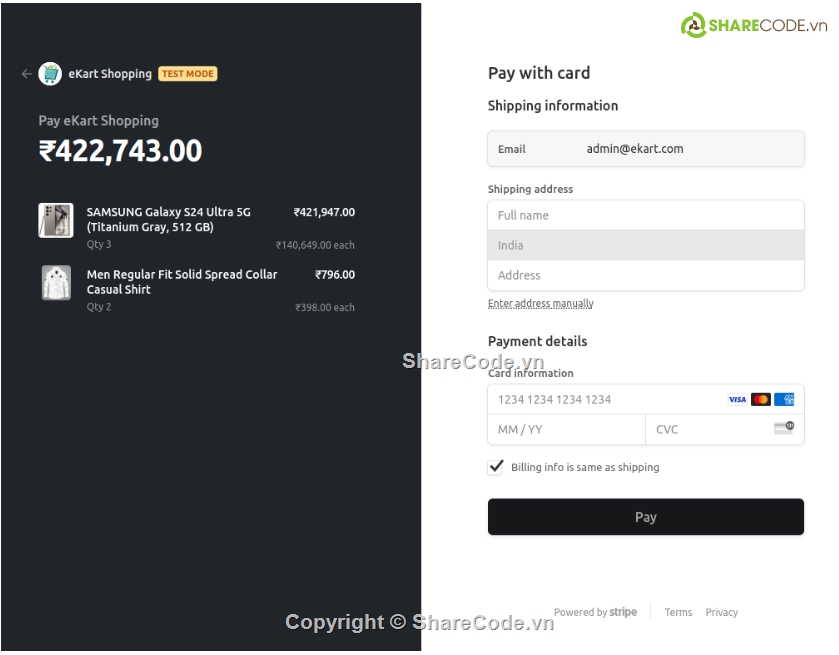Click the CVC card hint icon
The image size is (839, 655).
point(784,428)
